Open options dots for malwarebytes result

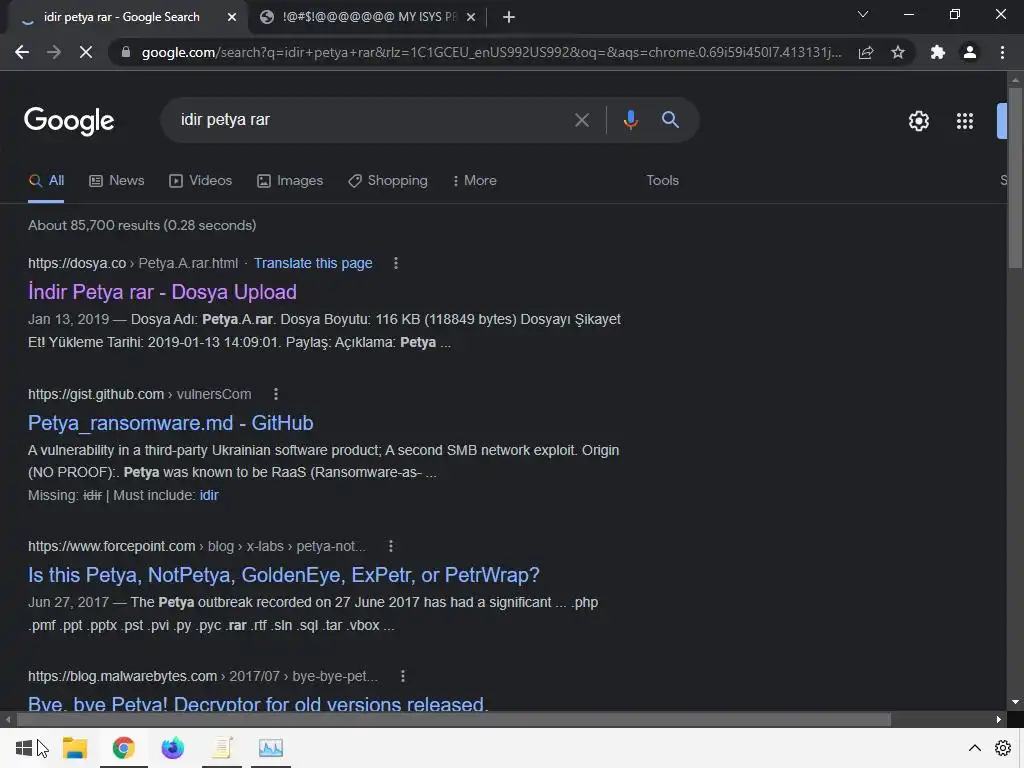point(403,676)
